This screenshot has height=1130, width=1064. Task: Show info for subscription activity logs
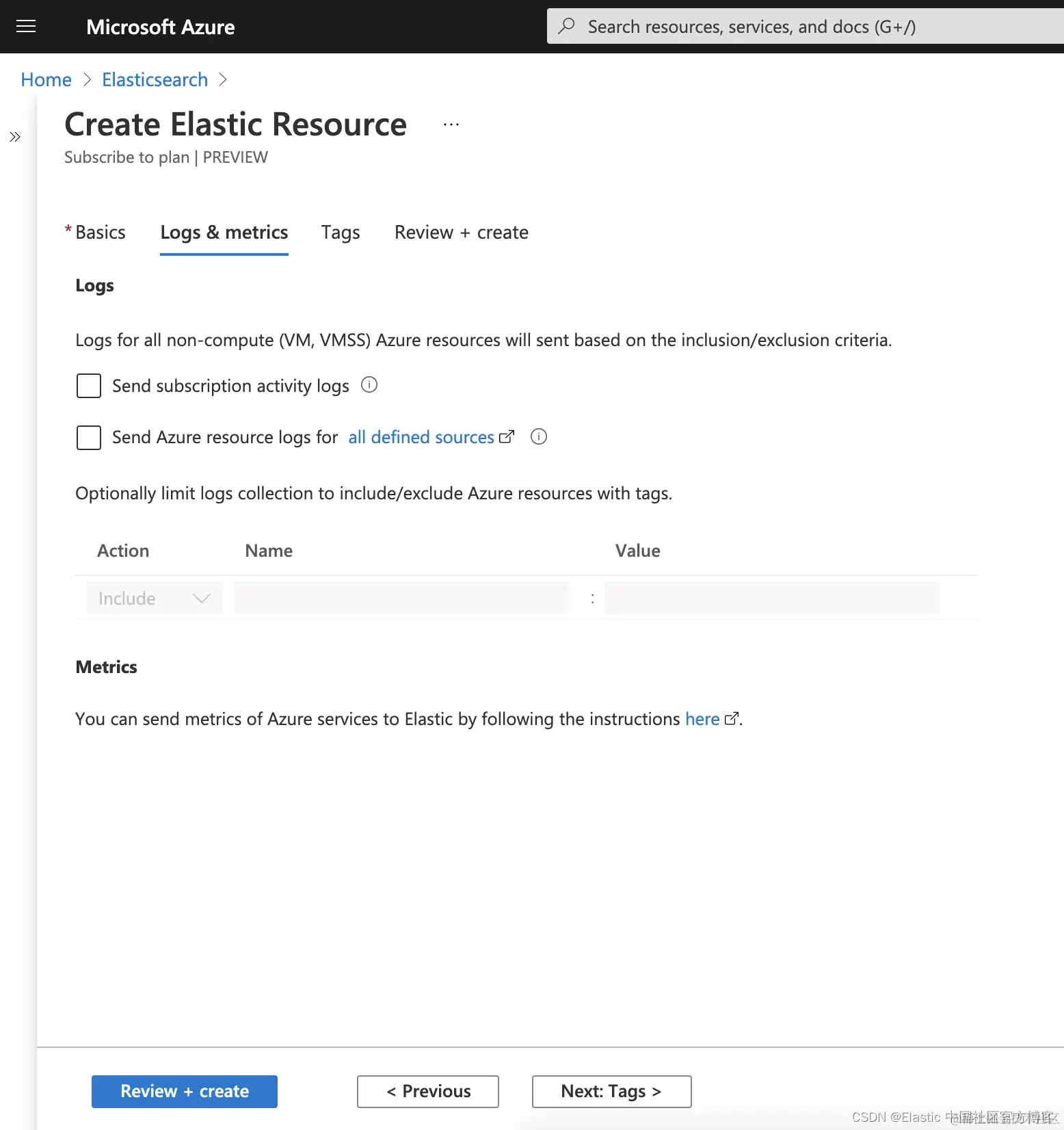[x=369, y=385]
